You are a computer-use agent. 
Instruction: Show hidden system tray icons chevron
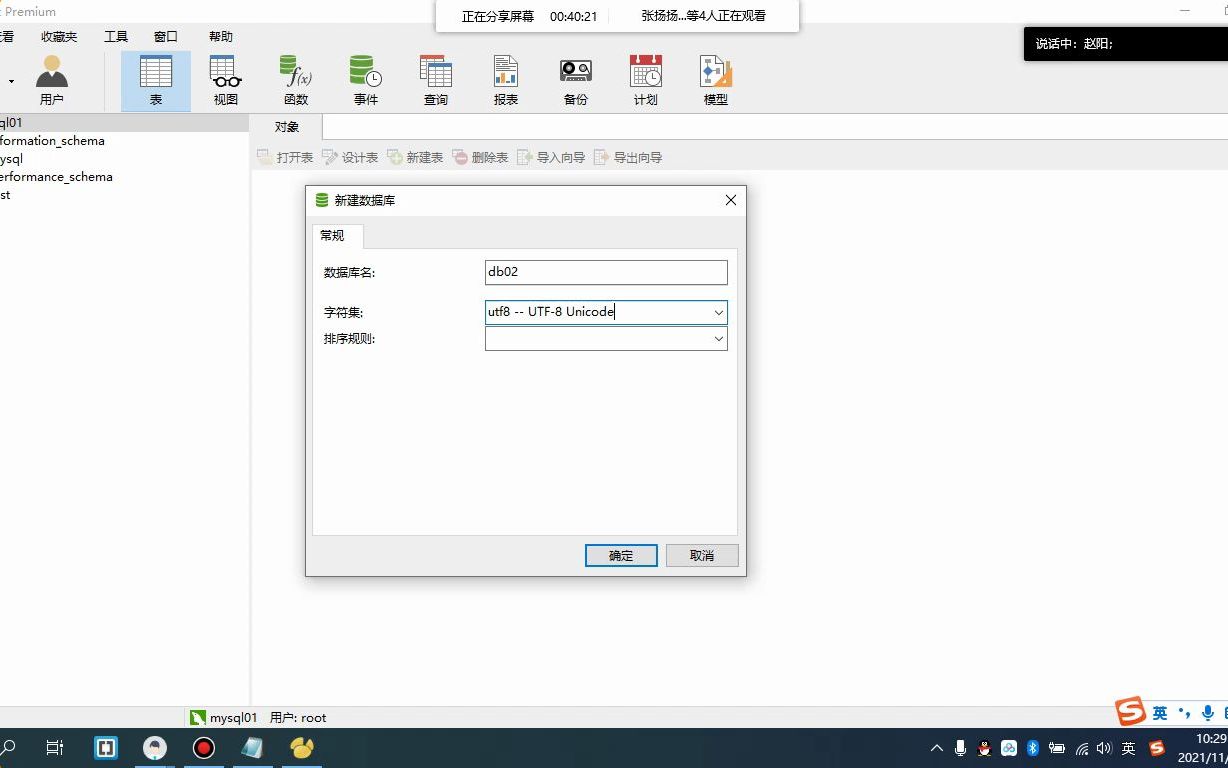pyautogui.click(x=937, y=748)
